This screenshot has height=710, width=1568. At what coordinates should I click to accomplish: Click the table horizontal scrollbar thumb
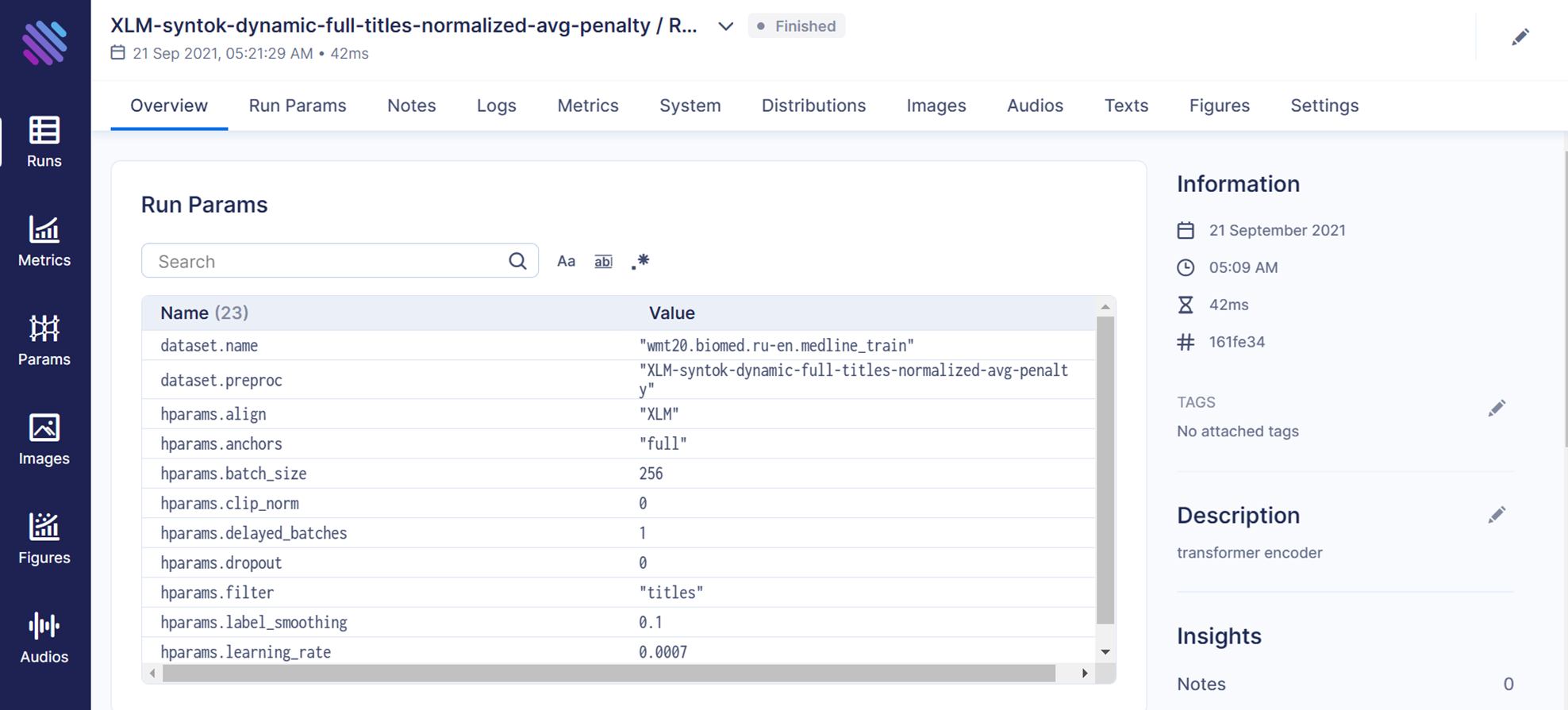click(609, 673)
